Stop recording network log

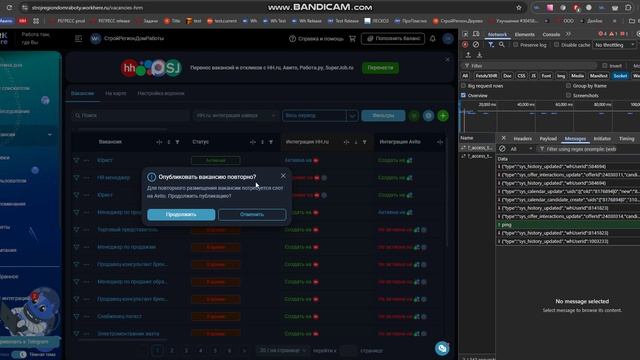point(465,44)
